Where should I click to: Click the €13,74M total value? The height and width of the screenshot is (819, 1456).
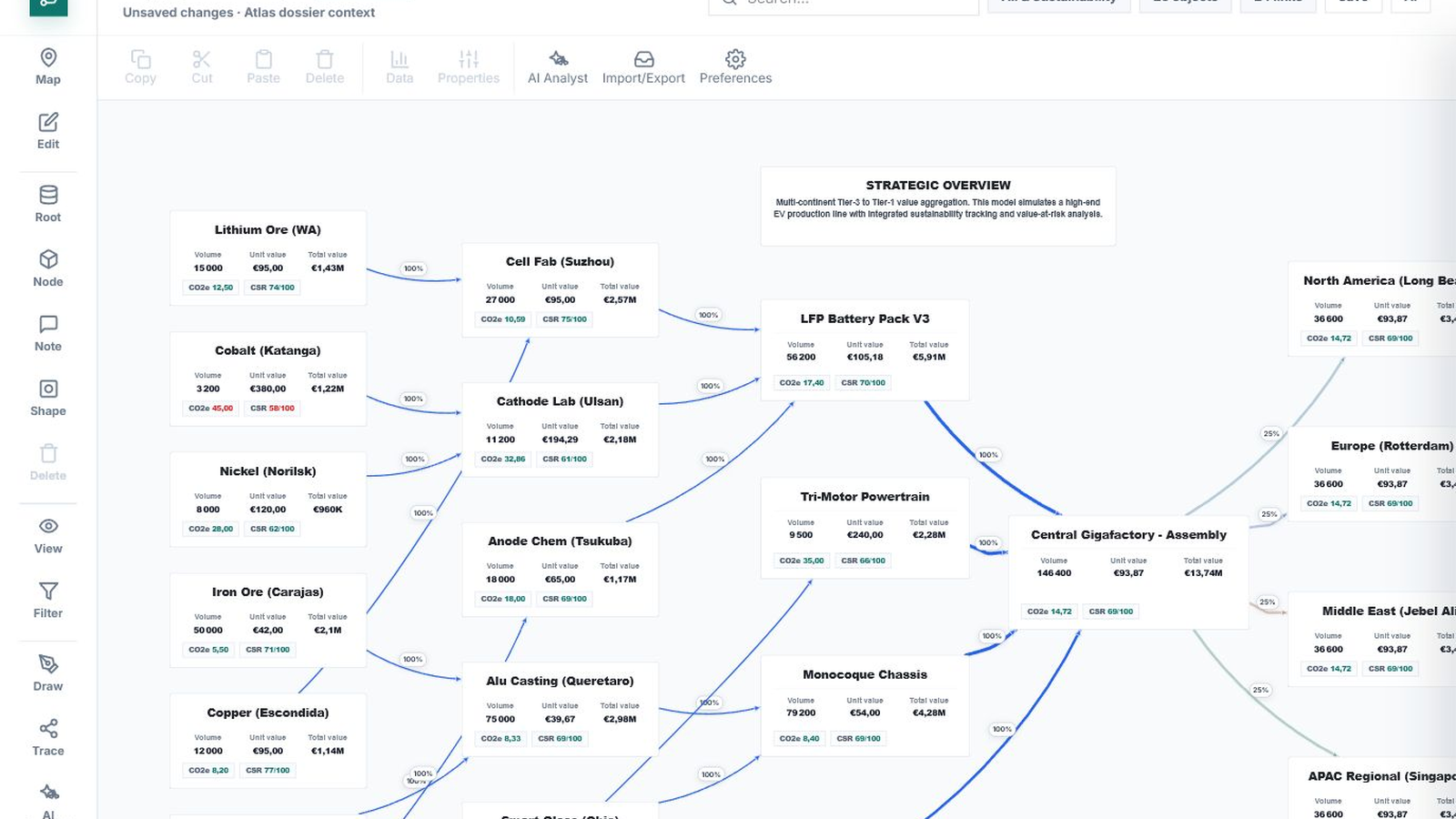tap(1203, 573)
